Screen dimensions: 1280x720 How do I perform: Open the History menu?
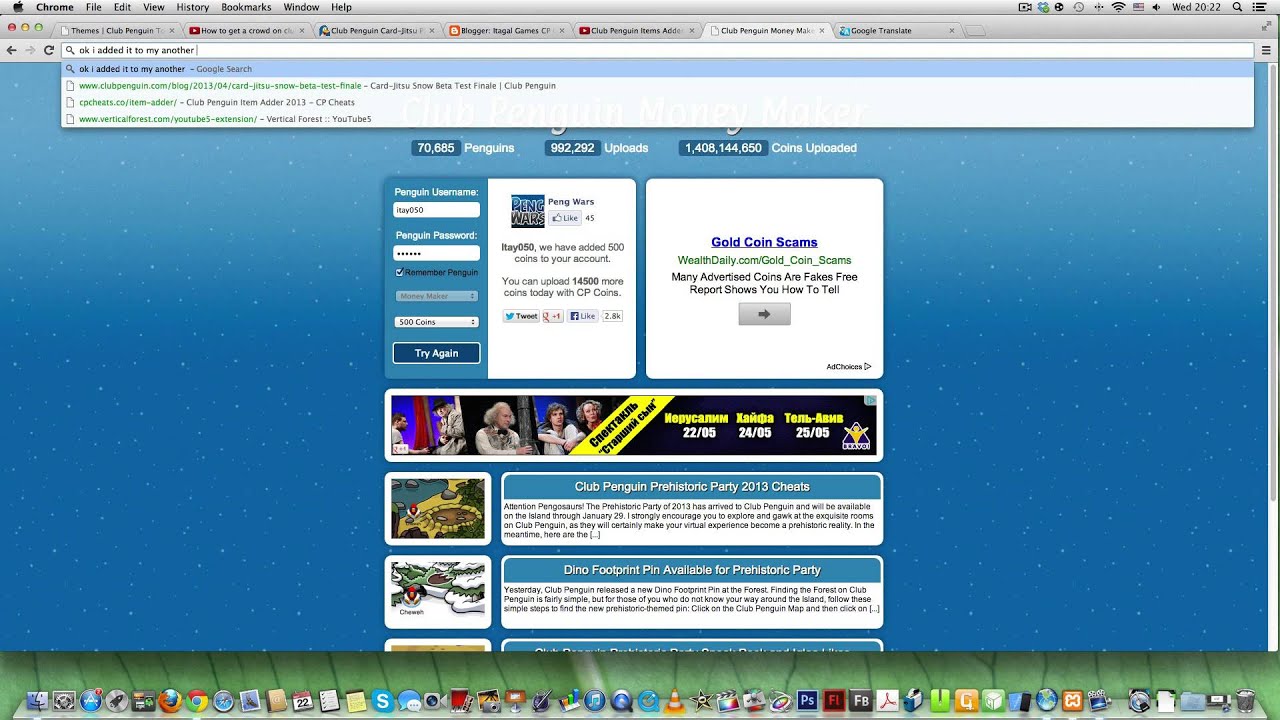coord(192,7)
